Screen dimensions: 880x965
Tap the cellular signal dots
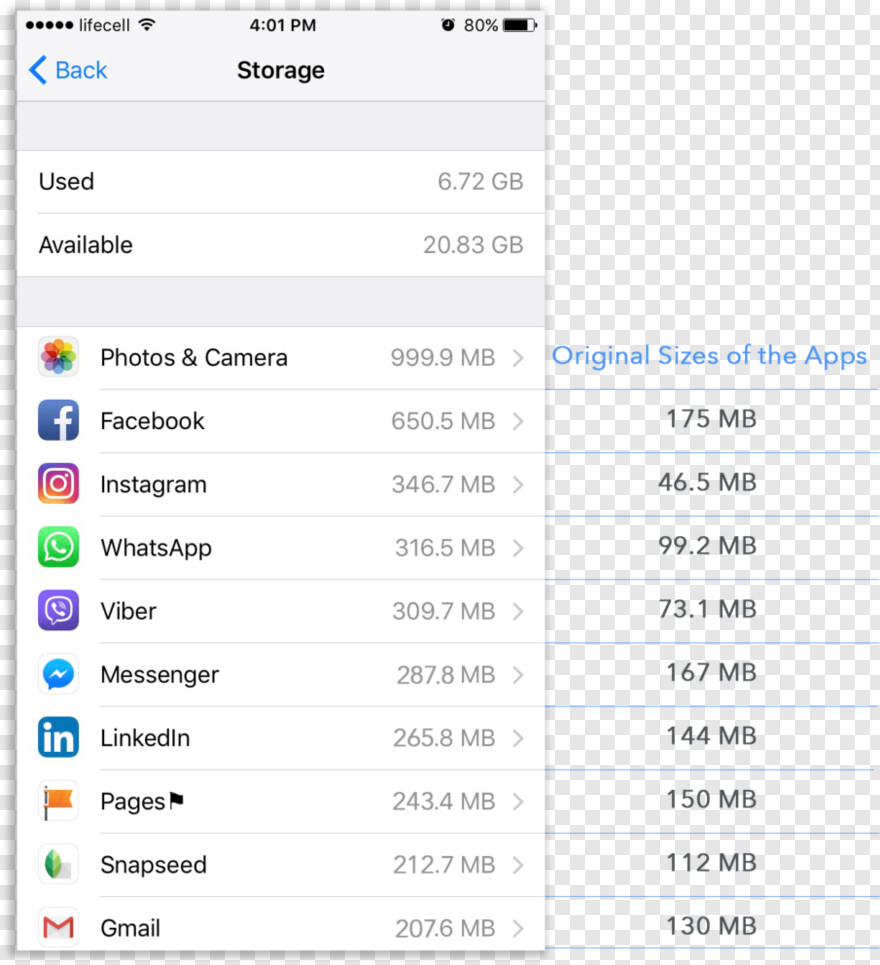tap(49, 25)
